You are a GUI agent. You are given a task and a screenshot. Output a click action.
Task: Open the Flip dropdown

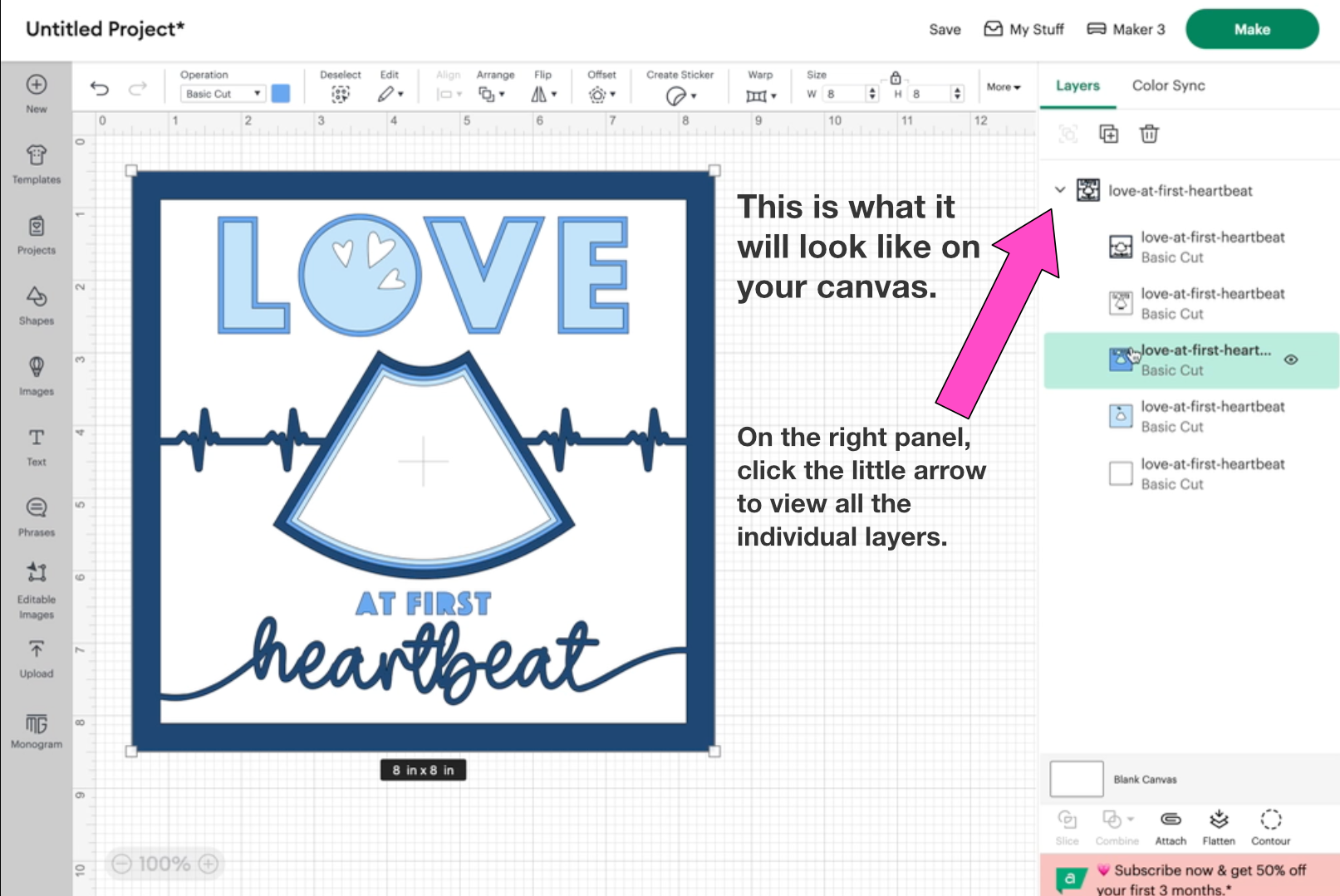point(544,94)
